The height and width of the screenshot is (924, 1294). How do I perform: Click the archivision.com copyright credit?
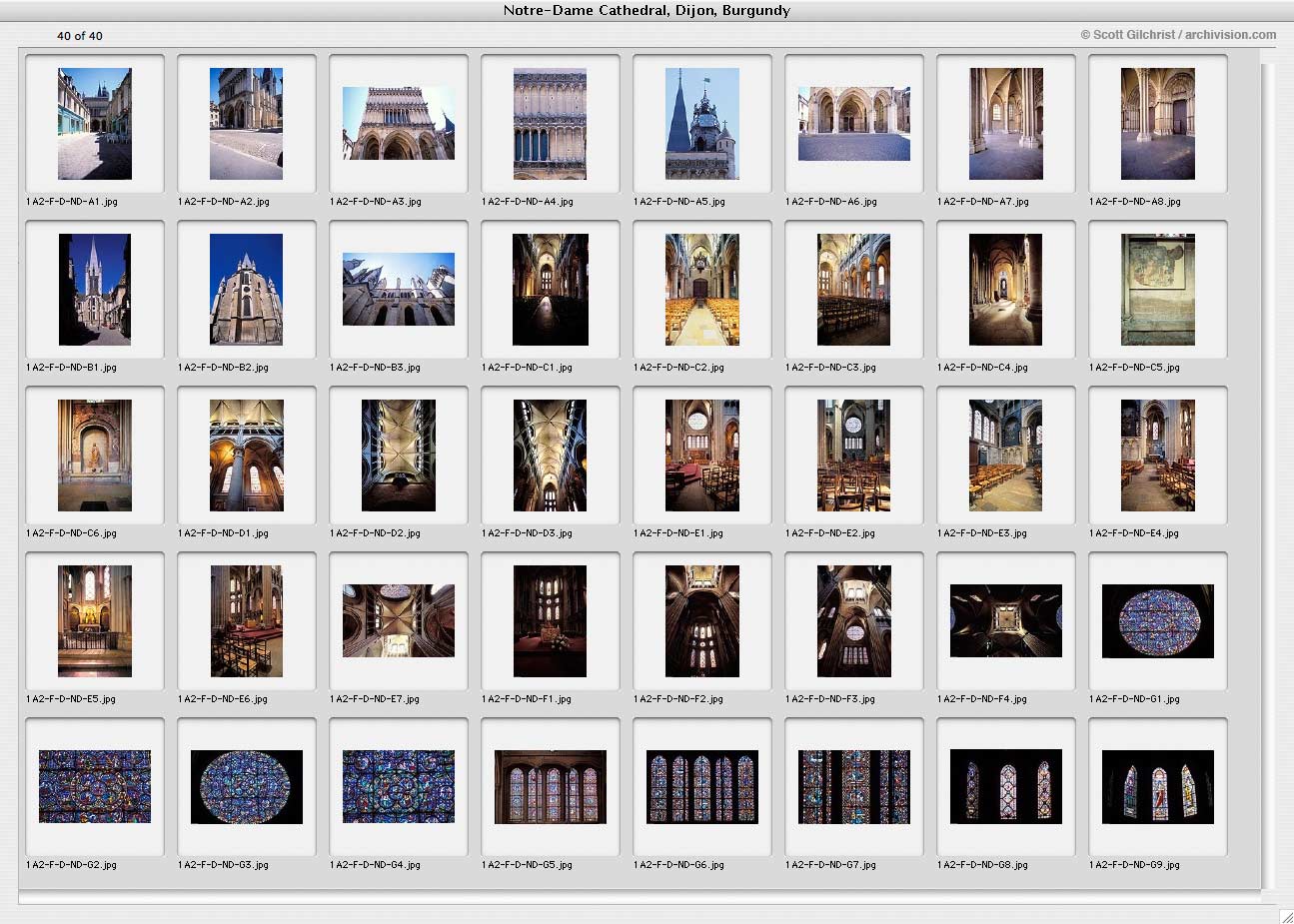[1178, 35]
